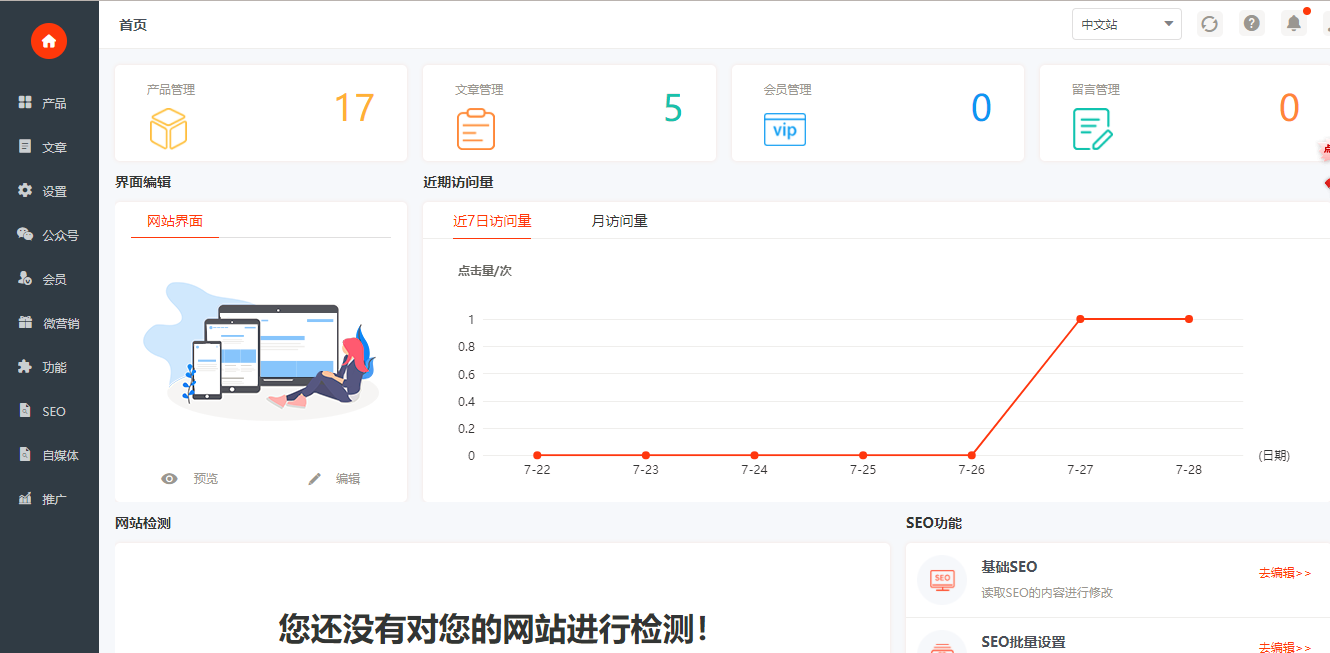1330x653 pixels.
Task: Click the 文章管理 count 5
Action: (673, 108)
